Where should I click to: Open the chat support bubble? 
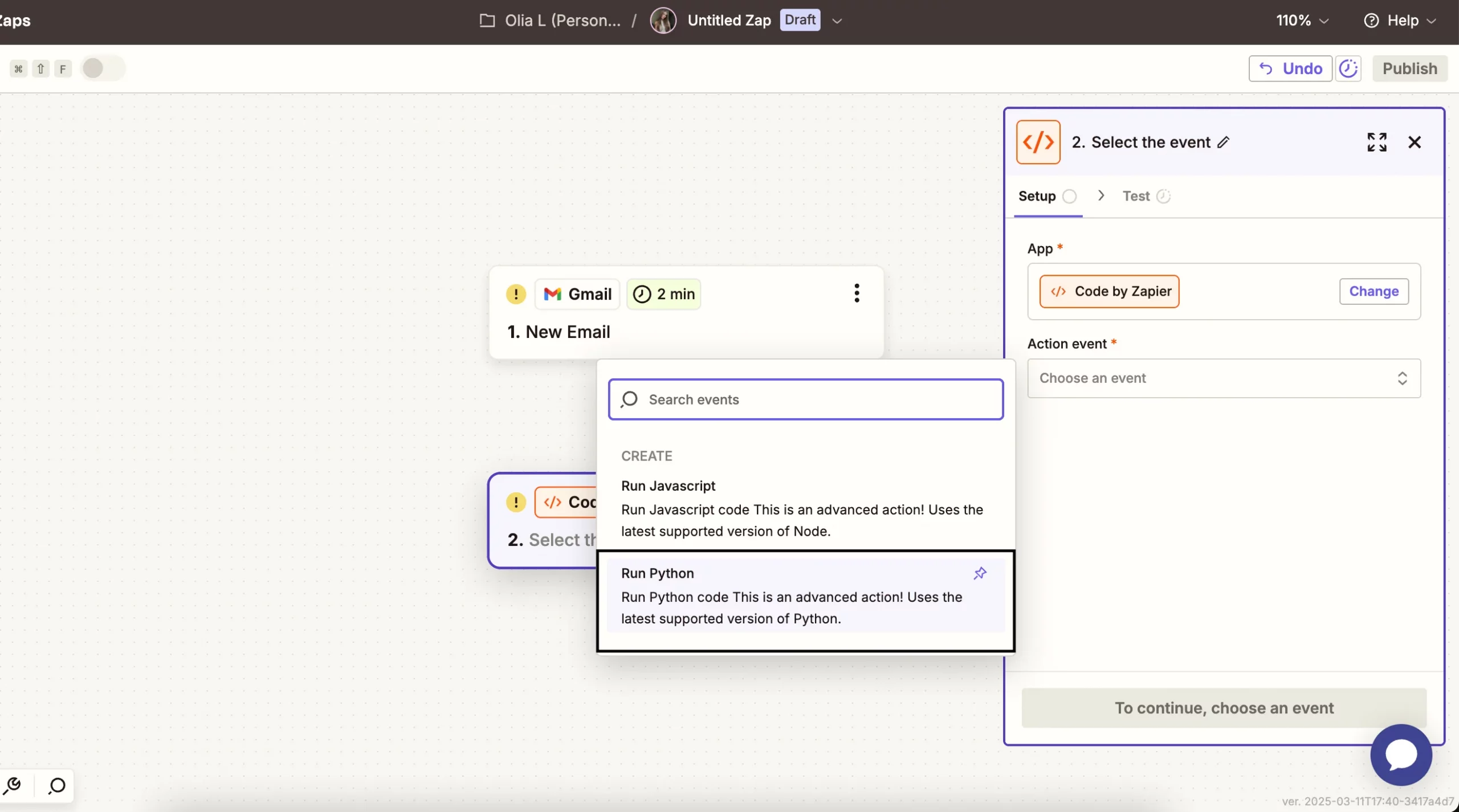click(x=1401, y=756)
